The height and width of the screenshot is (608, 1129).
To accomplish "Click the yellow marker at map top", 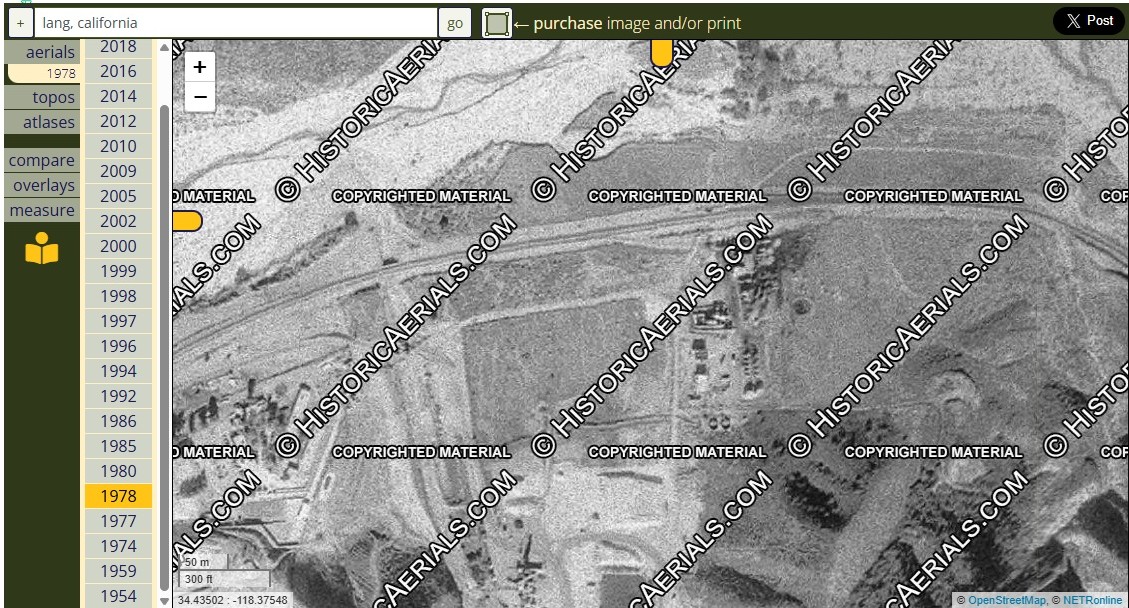I will tap(661, 53).
